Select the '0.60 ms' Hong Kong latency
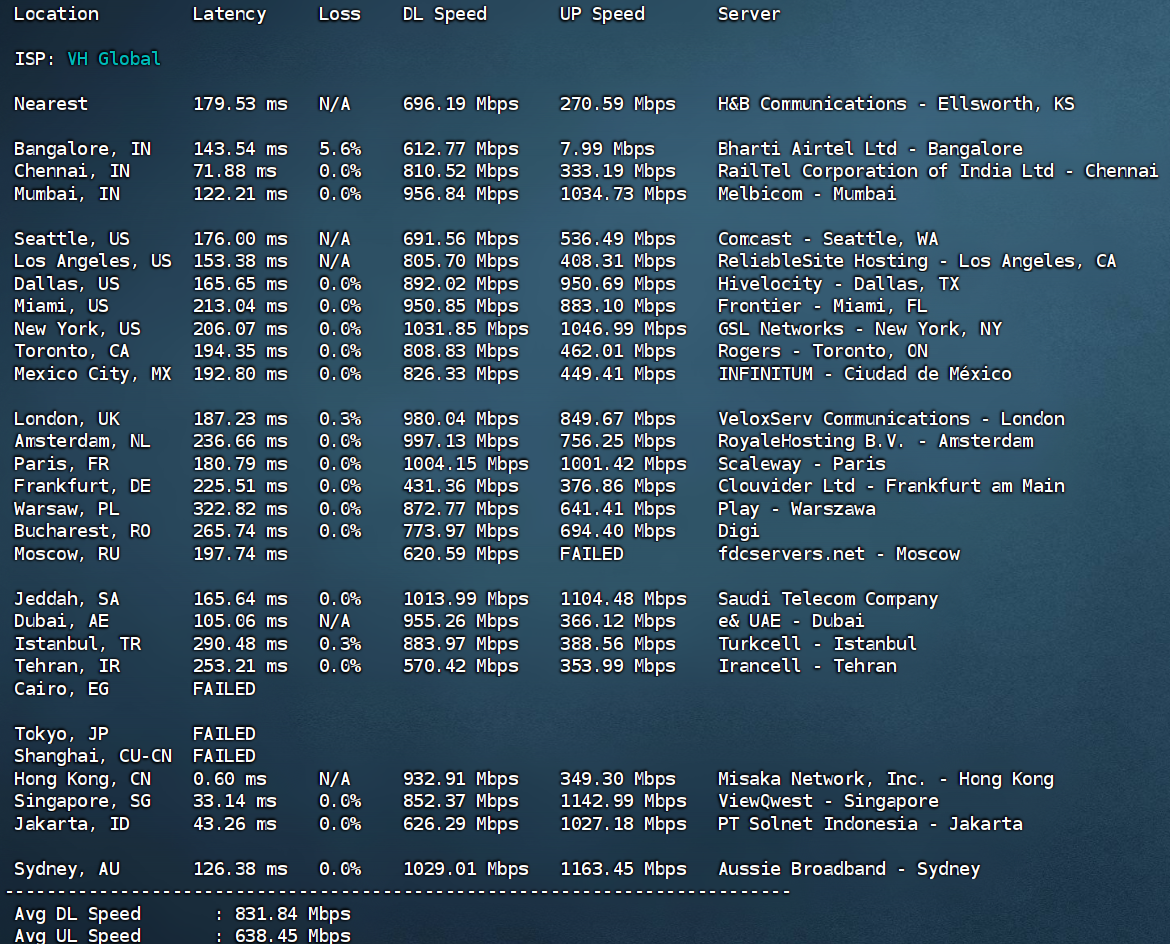This screenshot has width=1170, height=944. (230, 779)
